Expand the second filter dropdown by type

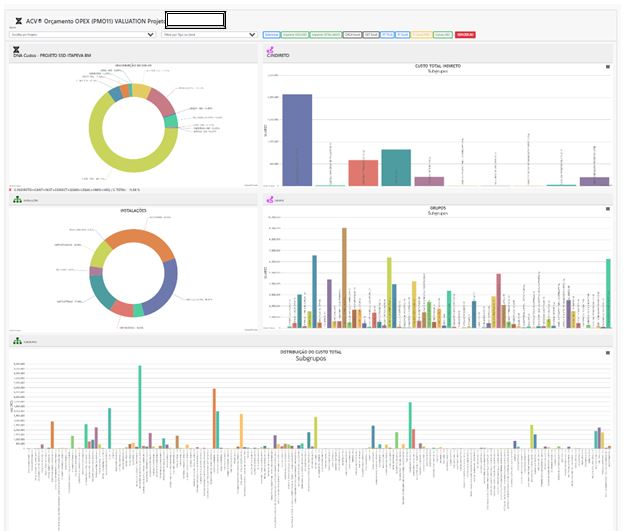[209, 34]
